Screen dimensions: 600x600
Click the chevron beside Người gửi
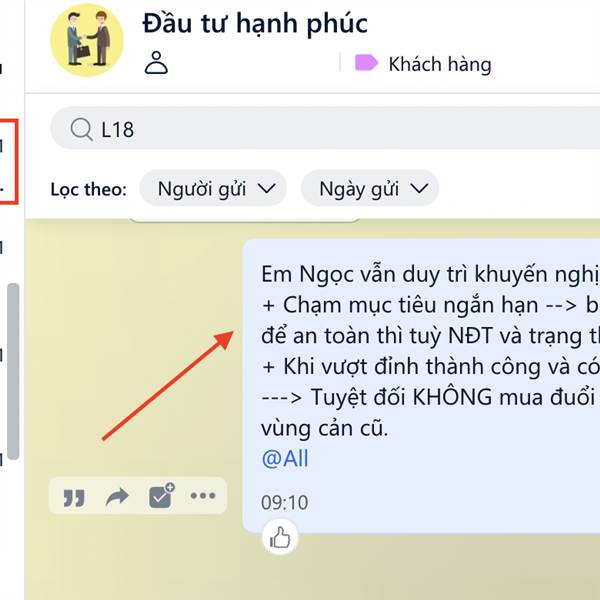tap(266, 188)
